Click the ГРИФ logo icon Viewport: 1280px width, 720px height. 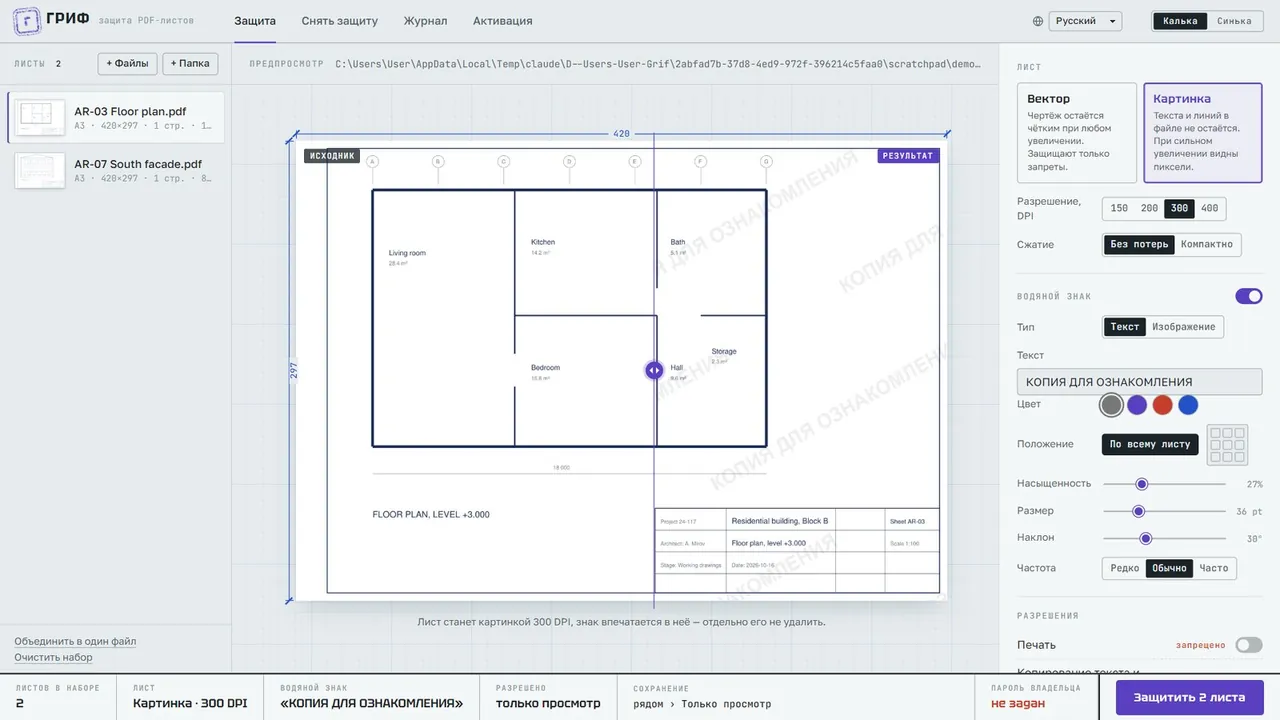(x=27, y=21)
